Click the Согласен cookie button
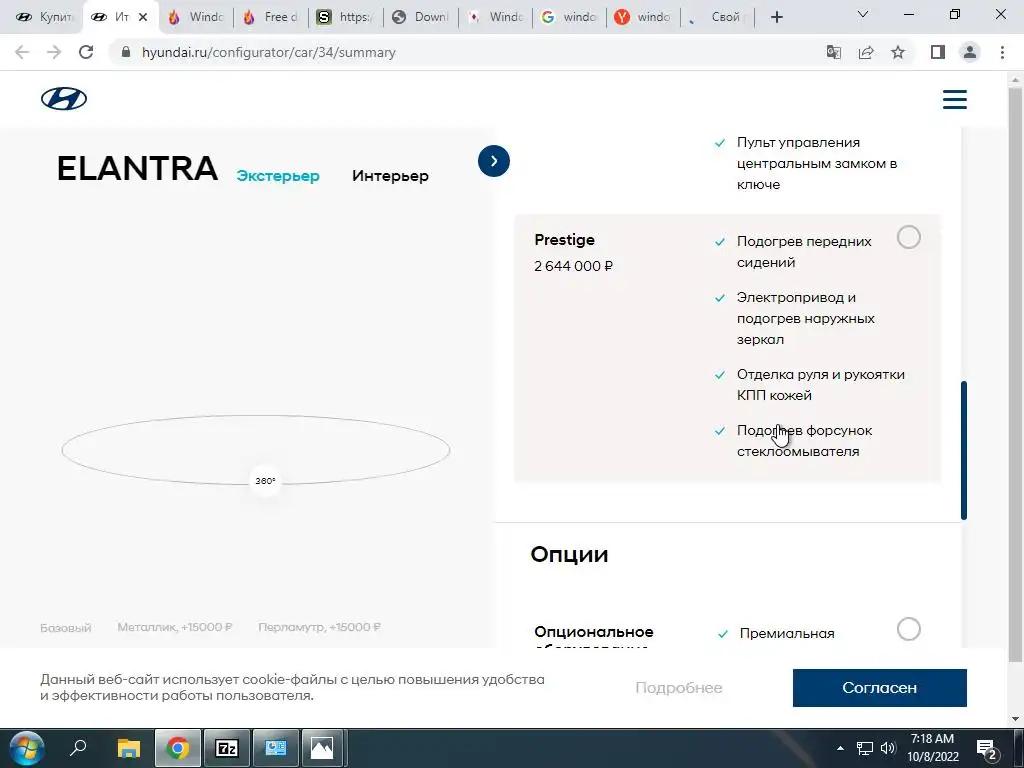The height and width of the screenshot is (768, 1024). pyautogui.click(x=879, y=688)
